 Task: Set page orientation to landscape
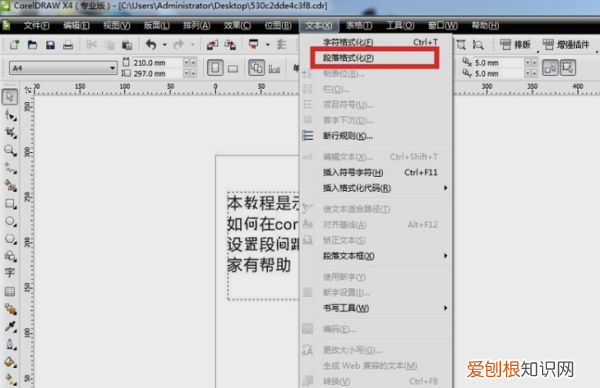(x=233, y=68)
